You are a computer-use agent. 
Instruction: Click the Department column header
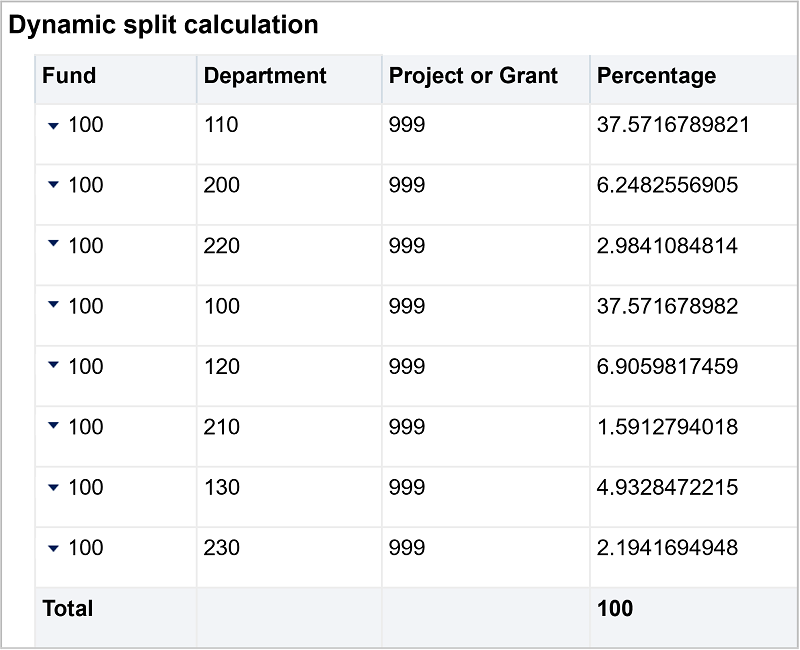pos(264,77)
